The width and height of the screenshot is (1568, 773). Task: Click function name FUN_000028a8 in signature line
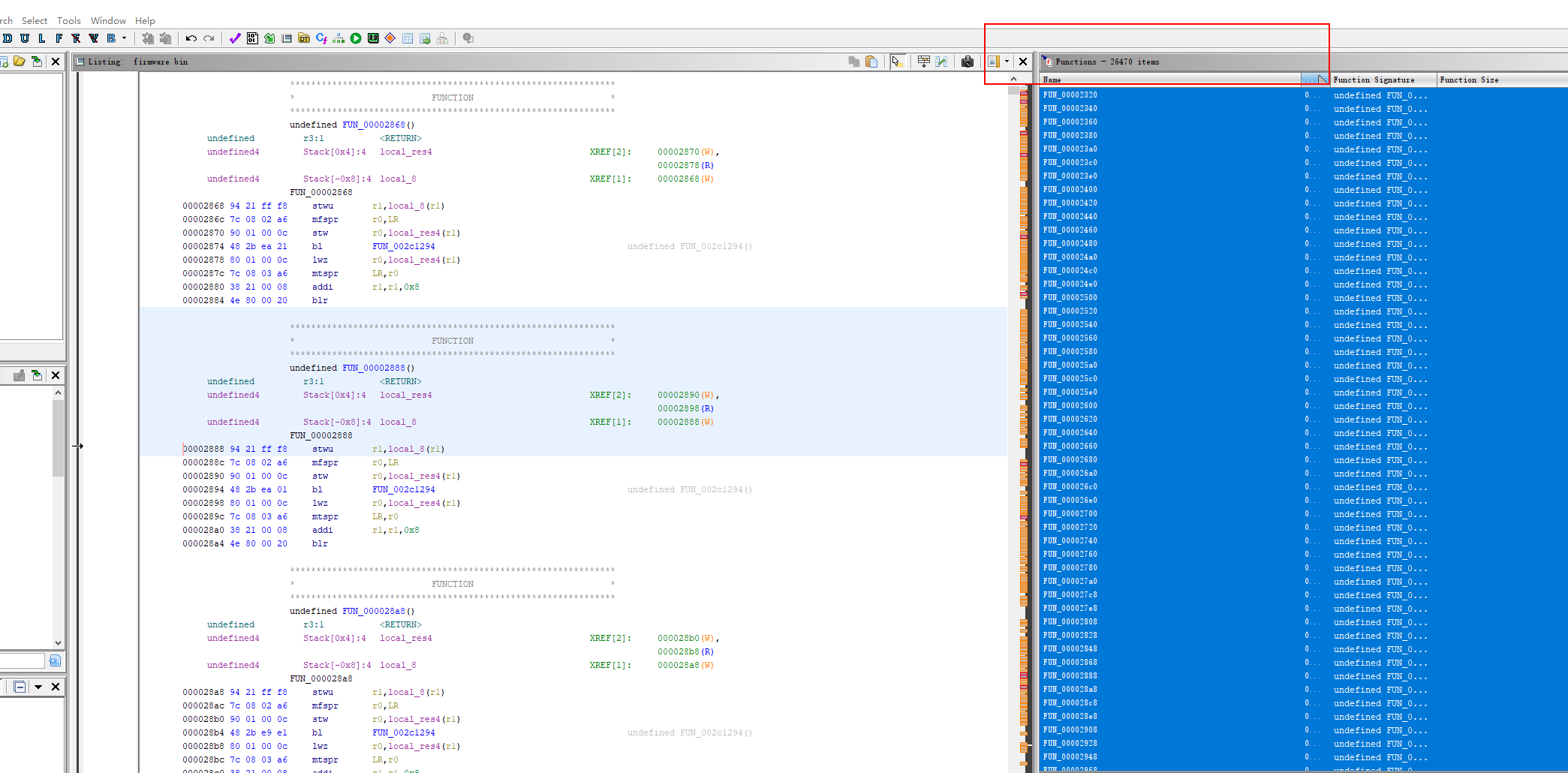click(374, 611)
